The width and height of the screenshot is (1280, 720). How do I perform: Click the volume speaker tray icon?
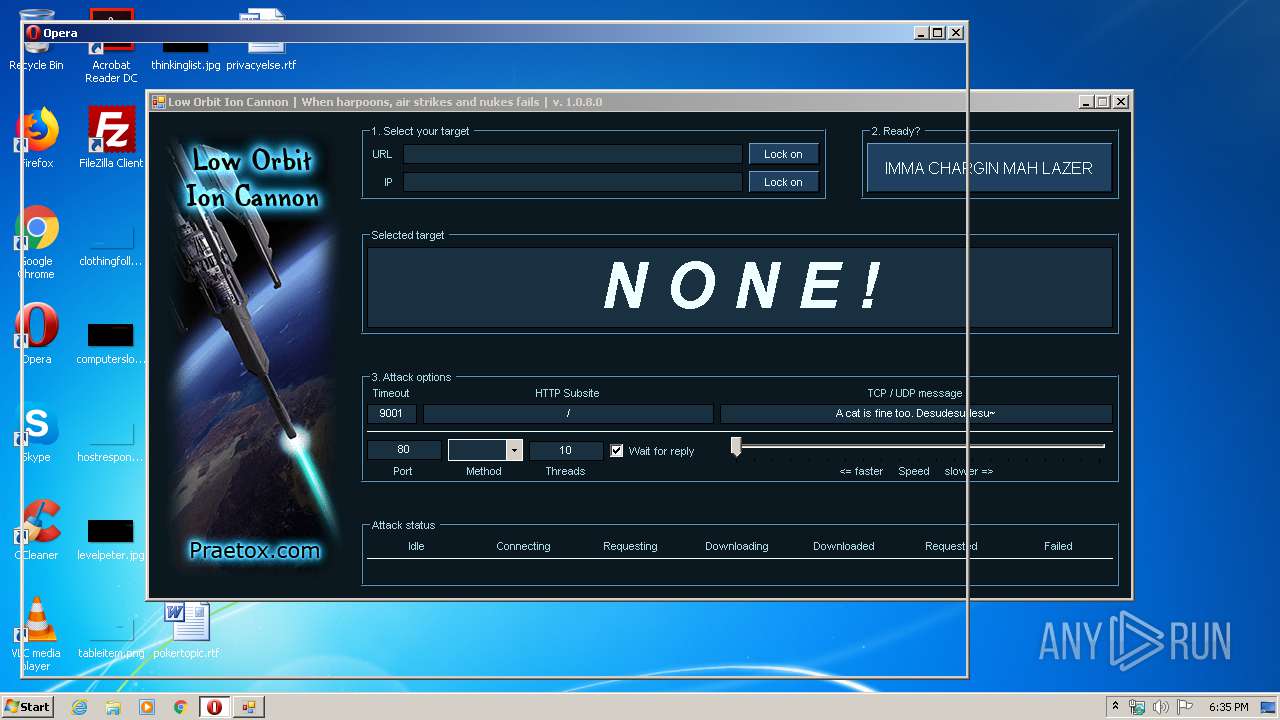pos(1161,707)
